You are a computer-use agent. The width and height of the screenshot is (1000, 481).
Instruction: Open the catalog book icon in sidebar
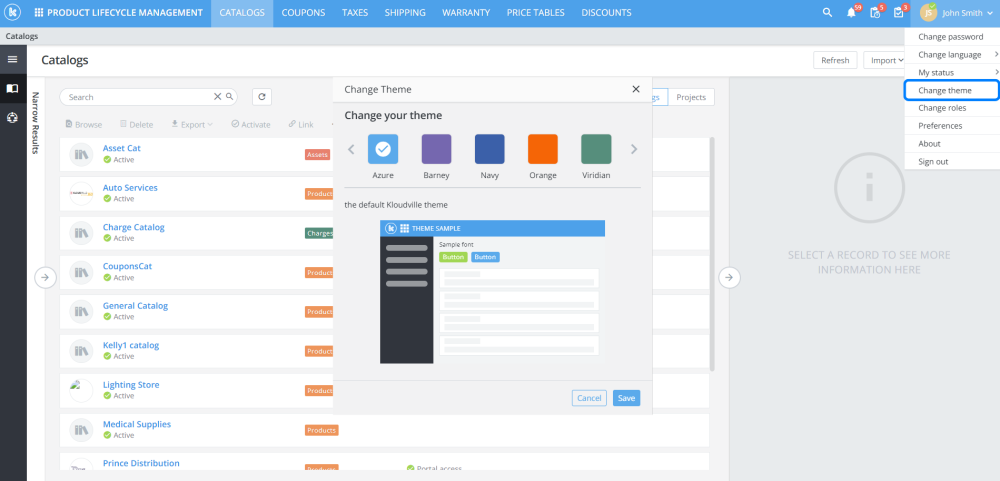click(x=12, y=89)
